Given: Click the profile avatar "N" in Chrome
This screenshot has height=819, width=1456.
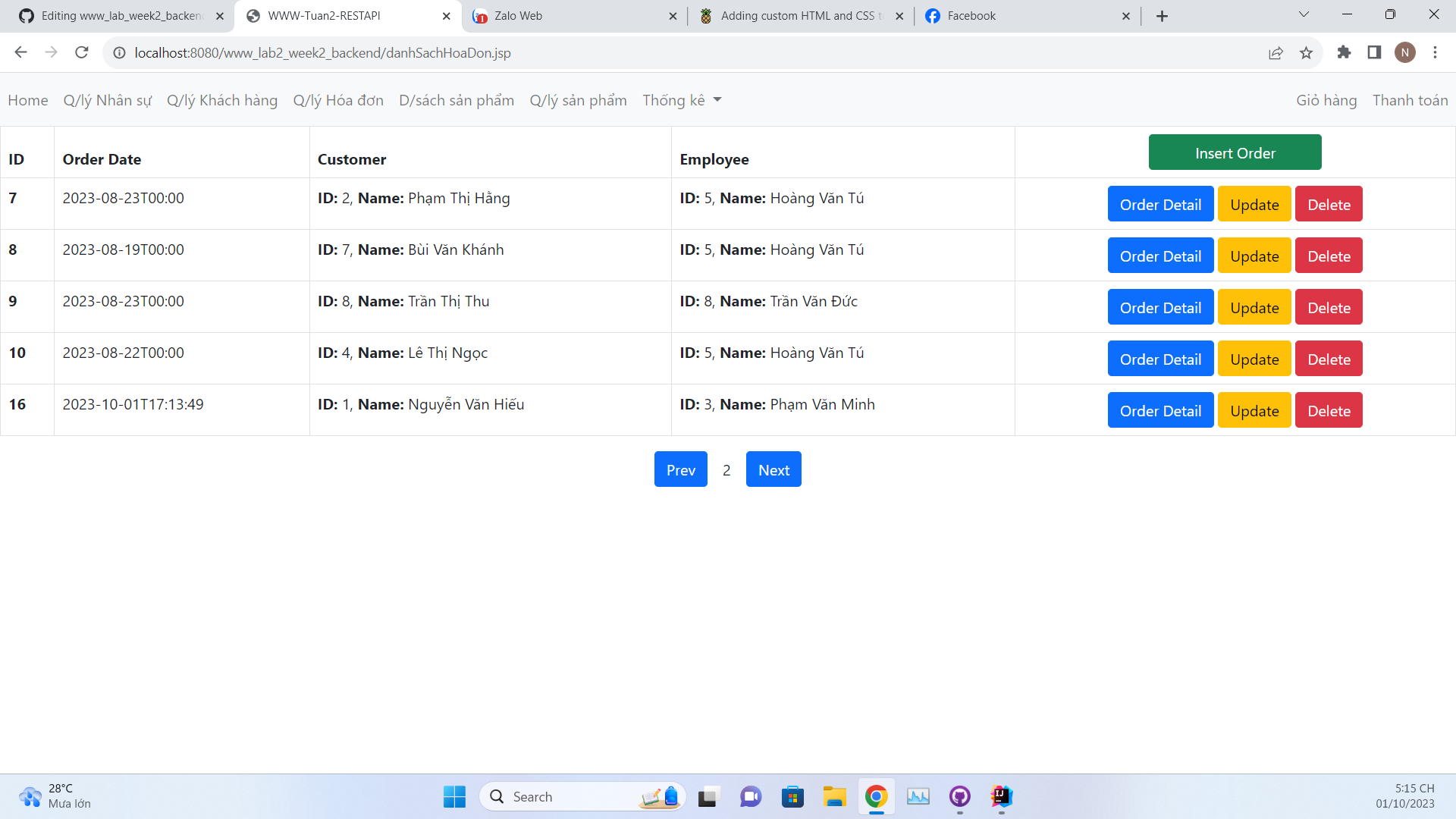Looking at the screenshot, I should pyautogui.click(x=1405, y=52).
